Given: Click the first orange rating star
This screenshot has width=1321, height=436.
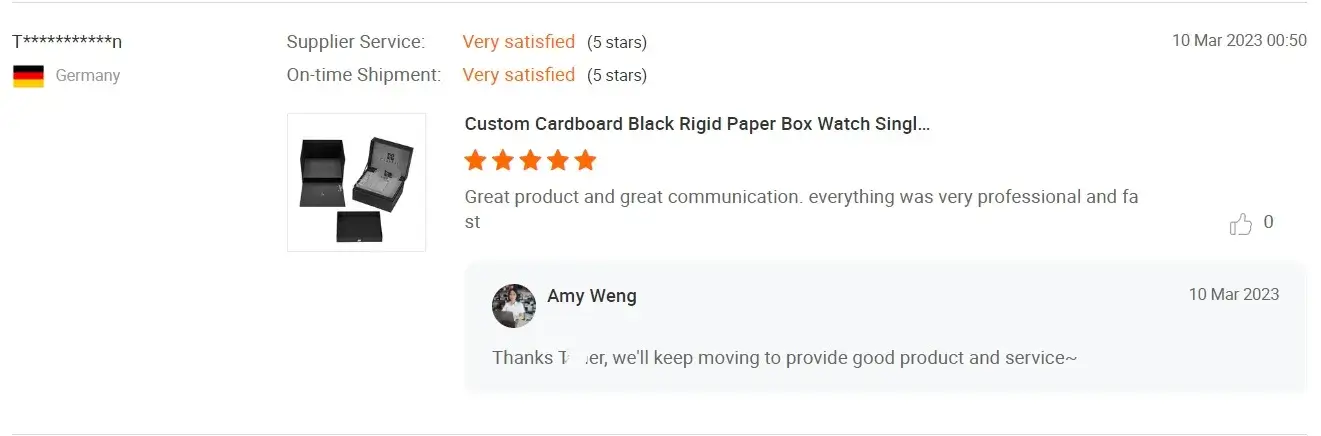Looking at the screenshot, I should click(x=476, y=160).
